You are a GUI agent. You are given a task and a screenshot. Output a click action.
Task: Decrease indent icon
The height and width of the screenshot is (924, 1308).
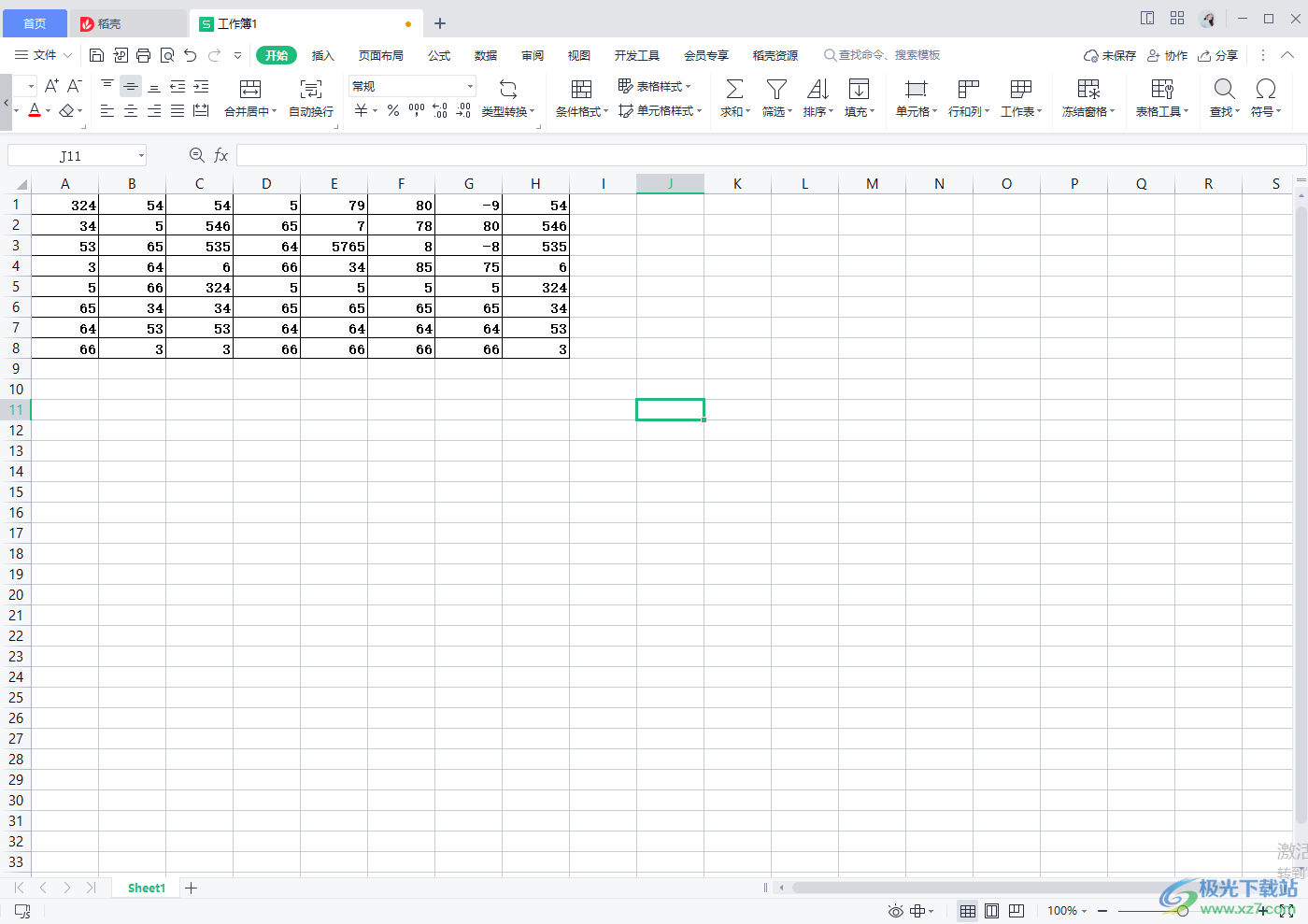[178, 86]
